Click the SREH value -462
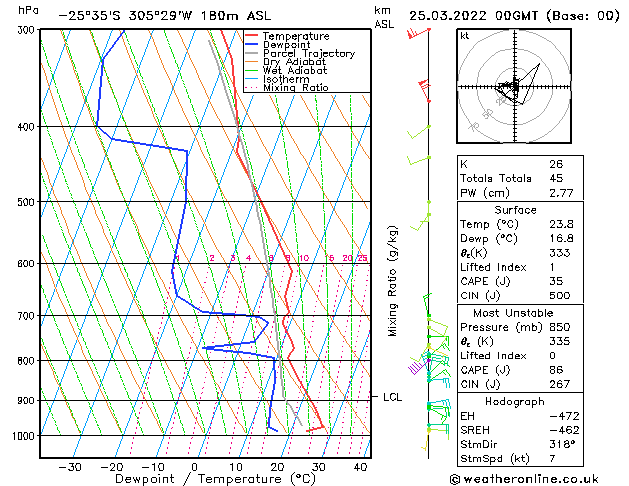This screenshot has width=629, height=486. tap(564, 430)
